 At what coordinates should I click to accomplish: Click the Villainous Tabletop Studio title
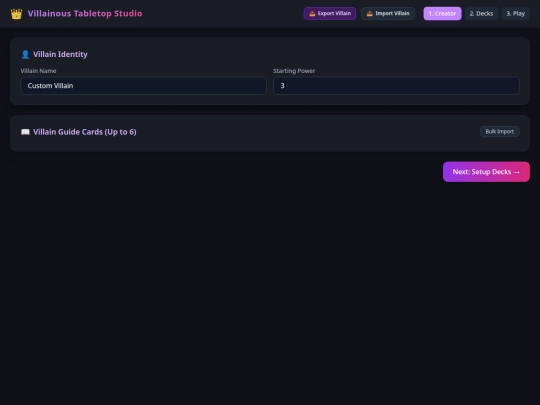tap(85, 13)
